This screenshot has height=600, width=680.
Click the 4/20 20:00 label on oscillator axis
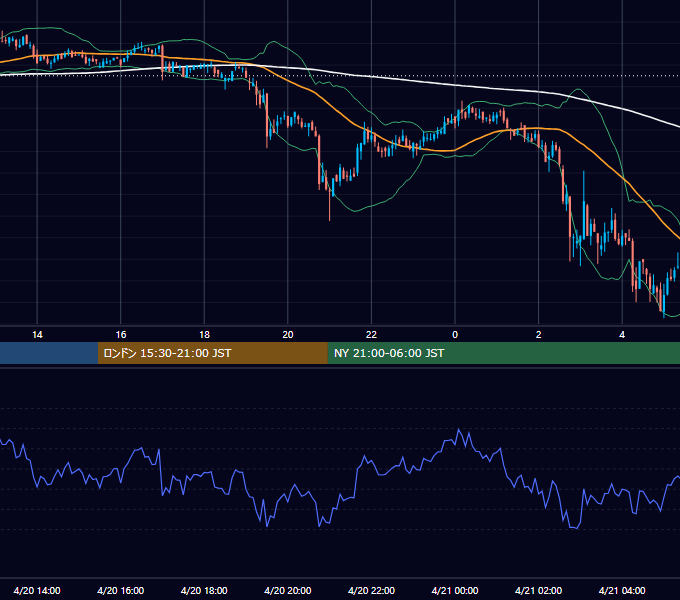288,590
